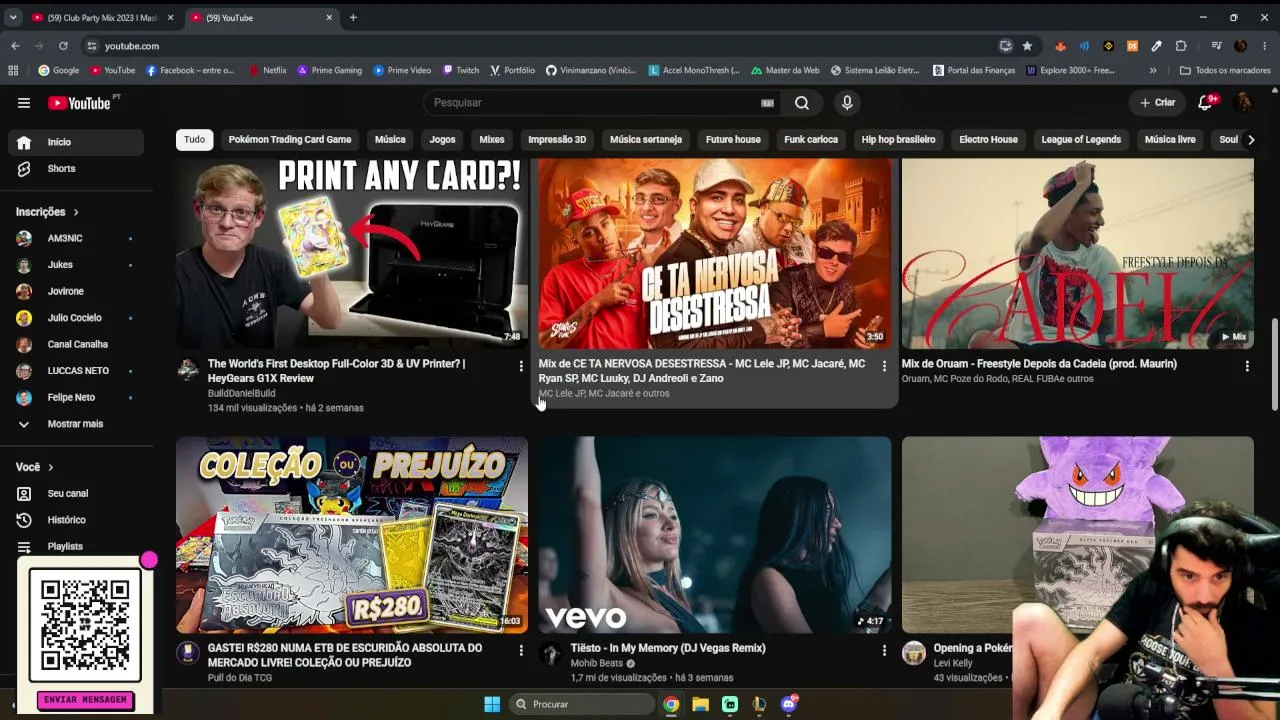Open the AM3NIC subscription channel

(x=76, y=239)
